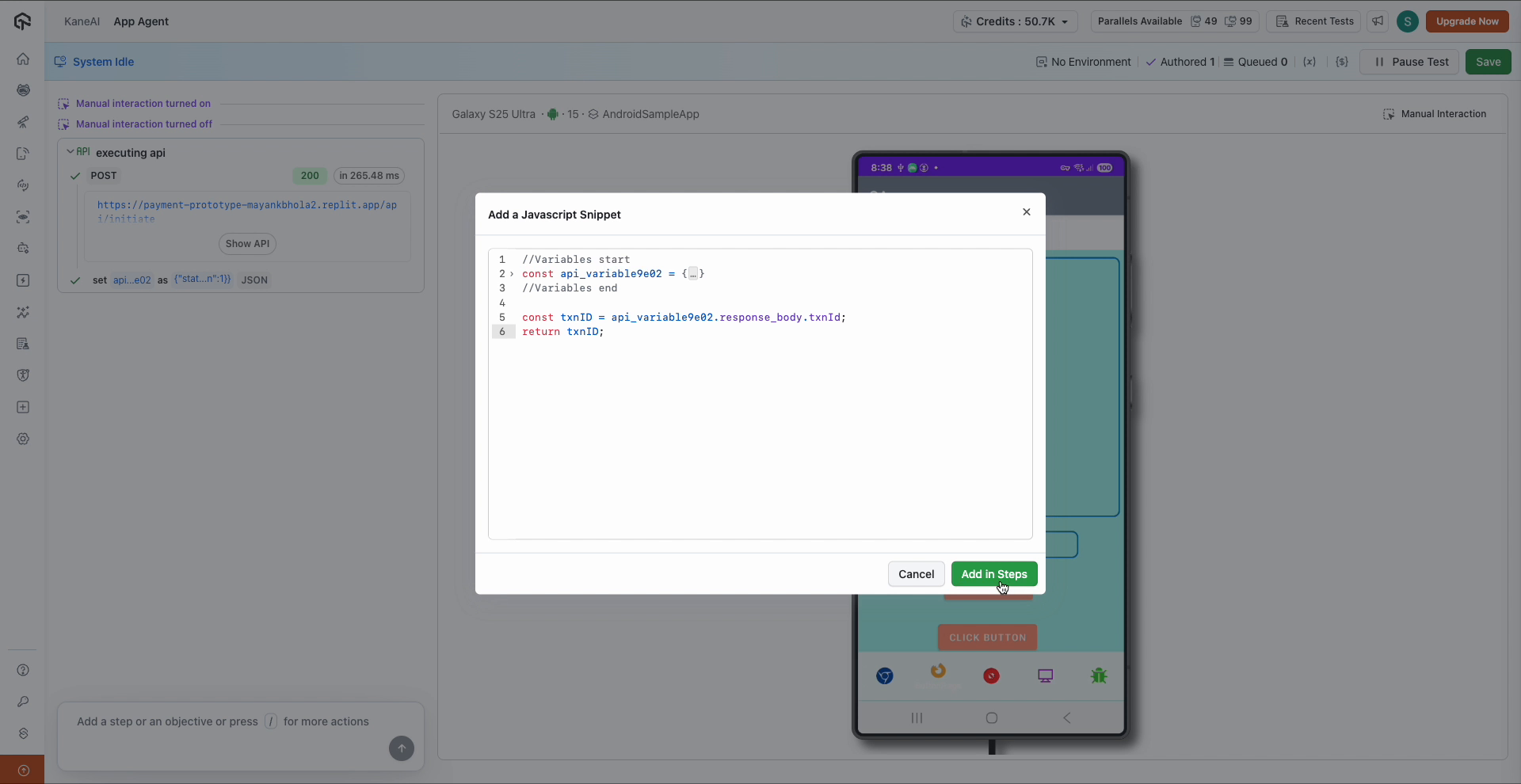Click the Show API button

246,244
